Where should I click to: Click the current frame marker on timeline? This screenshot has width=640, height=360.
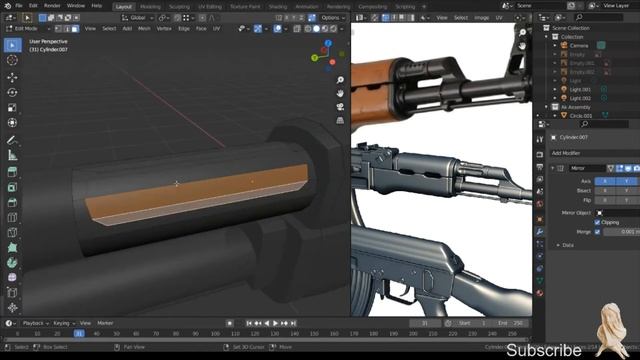click(x=79, y=334)
